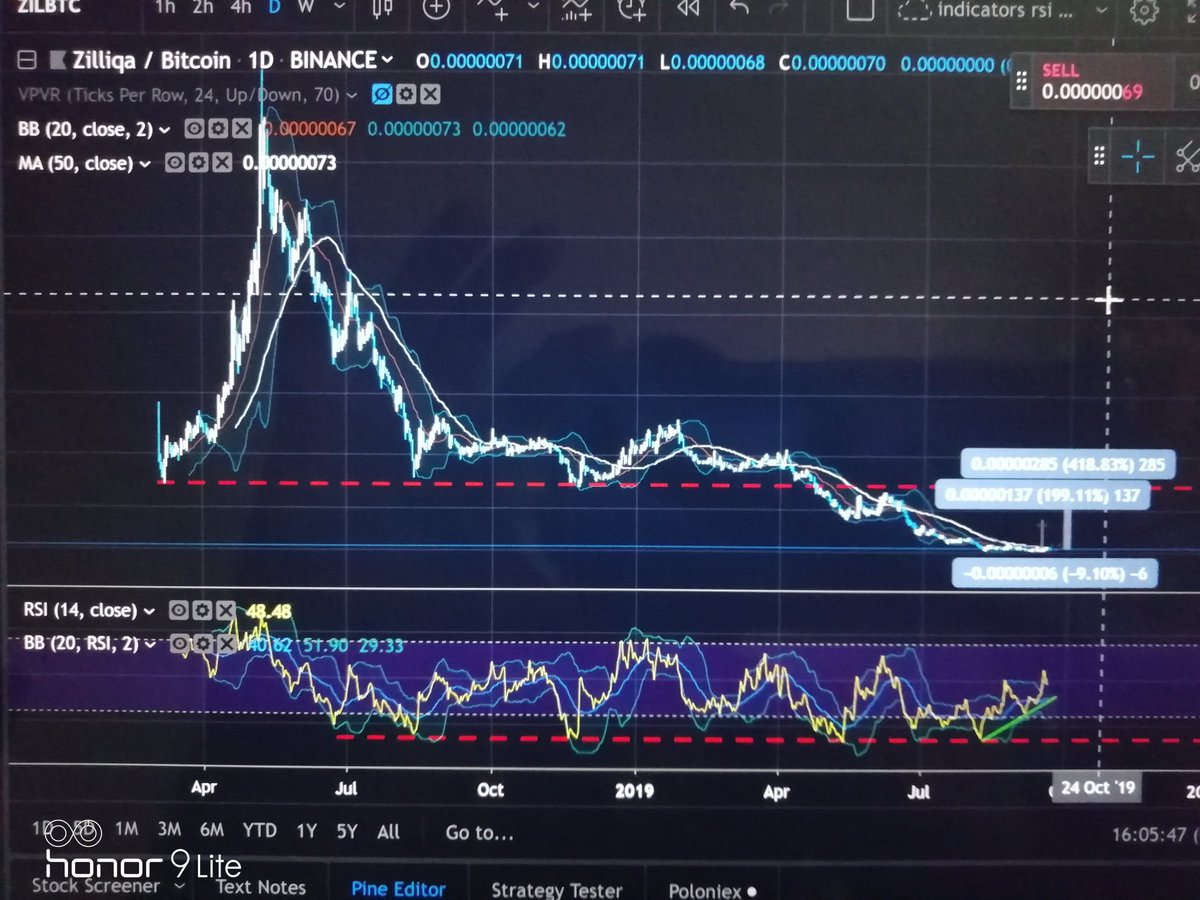Open the Text Notes tab
1200x900 pixels.
coord(260,887)
